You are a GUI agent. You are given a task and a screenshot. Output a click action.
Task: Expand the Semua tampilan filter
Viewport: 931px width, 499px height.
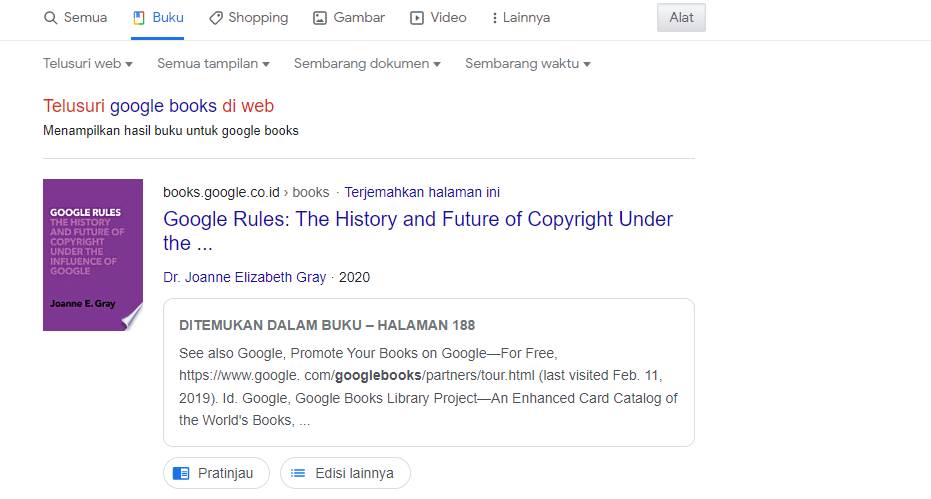213,64
